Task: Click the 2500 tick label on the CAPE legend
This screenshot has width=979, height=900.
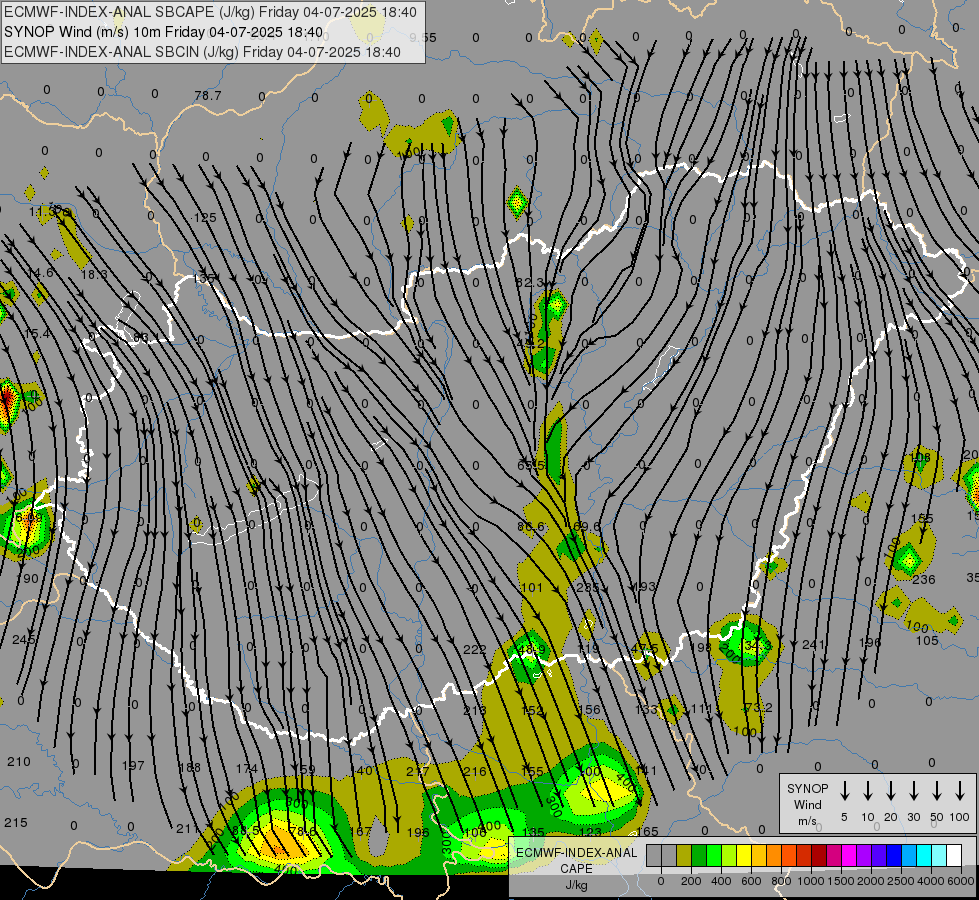Action: (901, 881)
